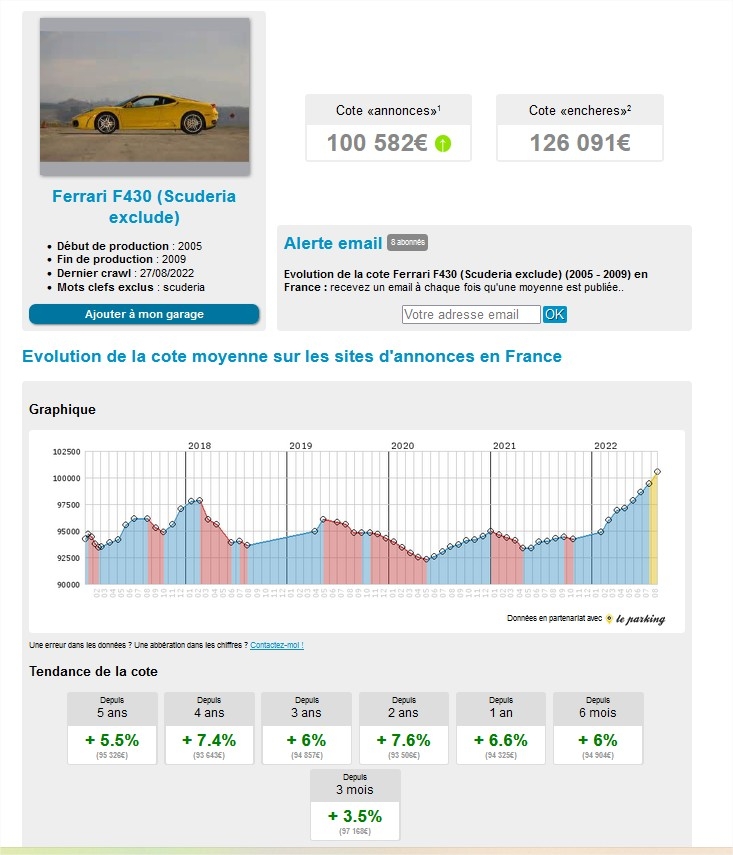Select the Depuis 3 ans trend box
Image resolution: width=733 pixels, height=855 pixels.
307,728
